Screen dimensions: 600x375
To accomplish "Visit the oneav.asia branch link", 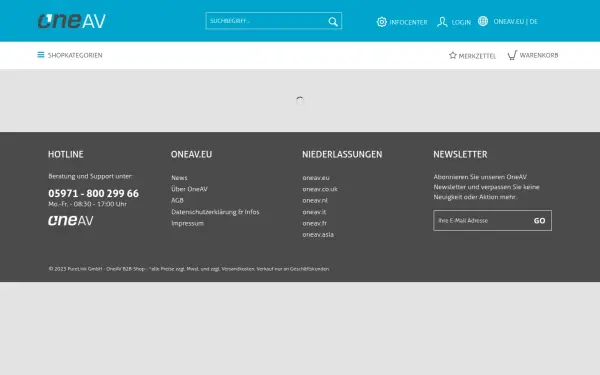I will [318, 235].
